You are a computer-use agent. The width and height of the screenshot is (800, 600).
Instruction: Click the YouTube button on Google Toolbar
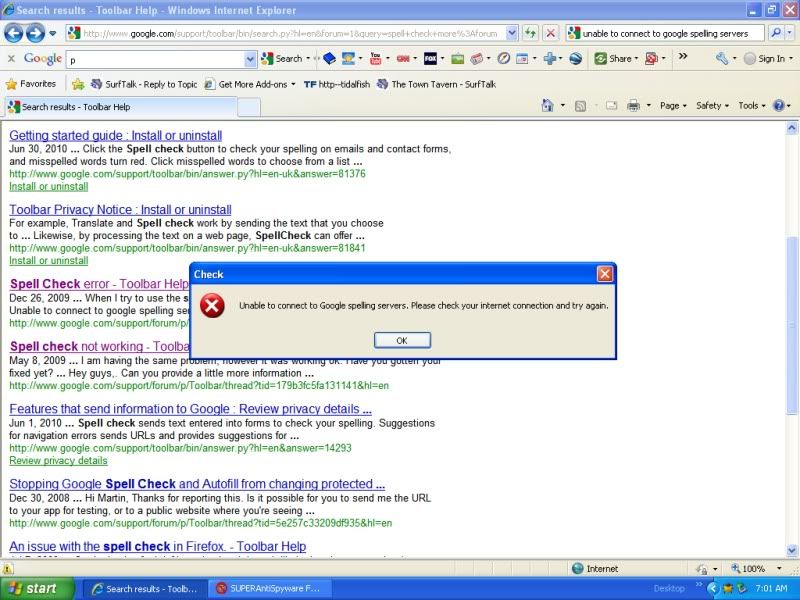tap(376, 59)
